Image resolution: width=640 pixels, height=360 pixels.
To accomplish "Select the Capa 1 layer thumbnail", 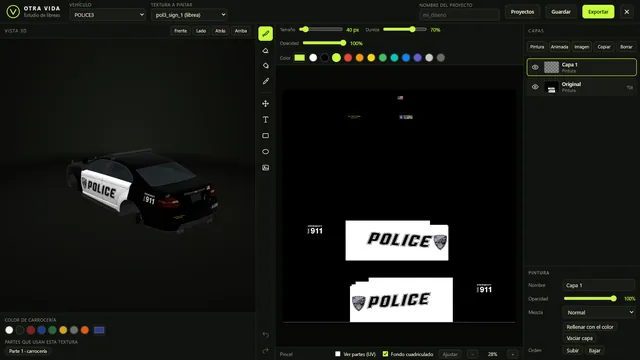I will point(551,67).
